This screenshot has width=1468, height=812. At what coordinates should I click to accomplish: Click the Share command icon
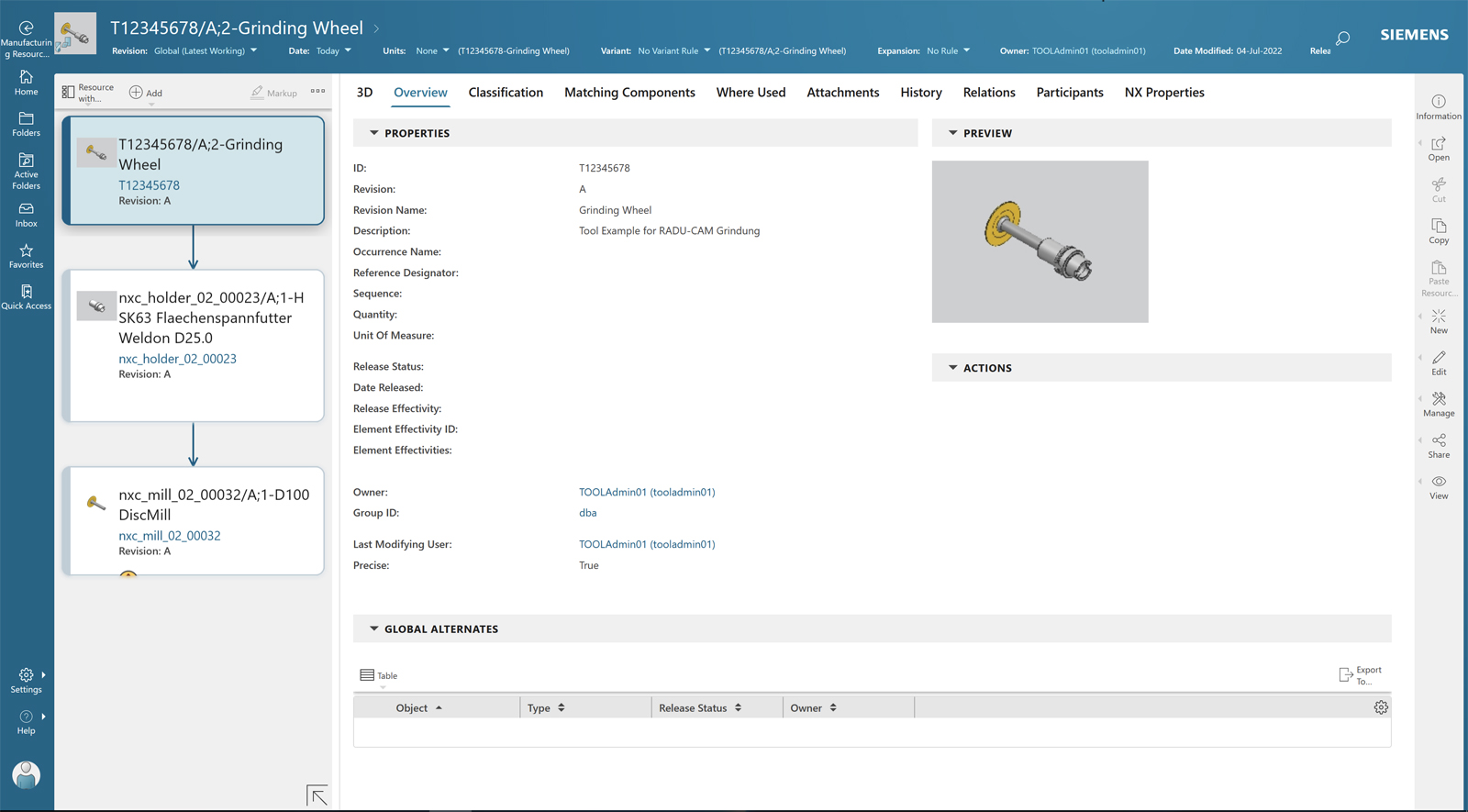(x=1438, y=445)
